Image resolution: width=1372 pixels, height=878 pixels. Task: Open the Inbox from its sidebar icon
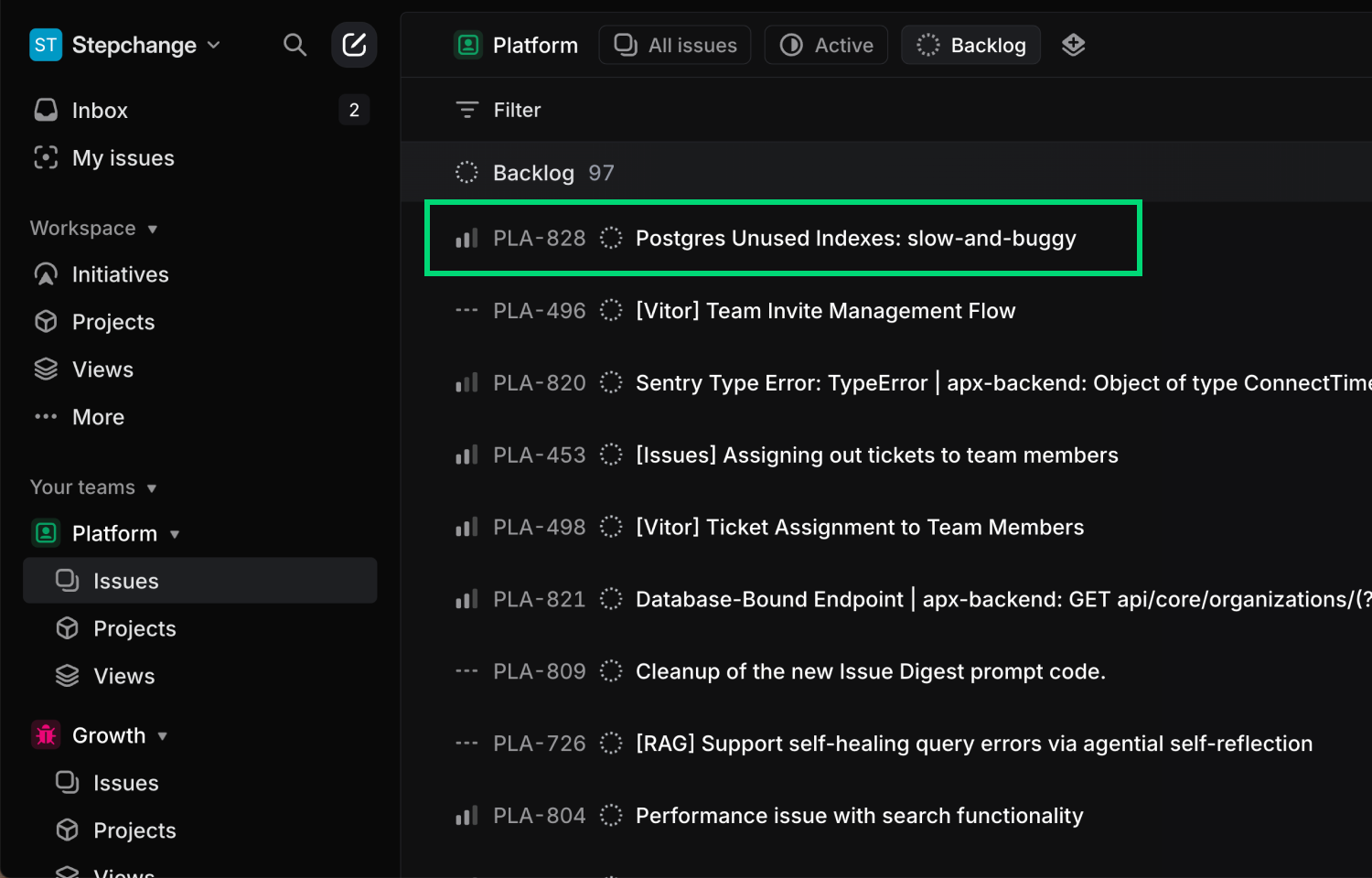(x=46, y=109)
